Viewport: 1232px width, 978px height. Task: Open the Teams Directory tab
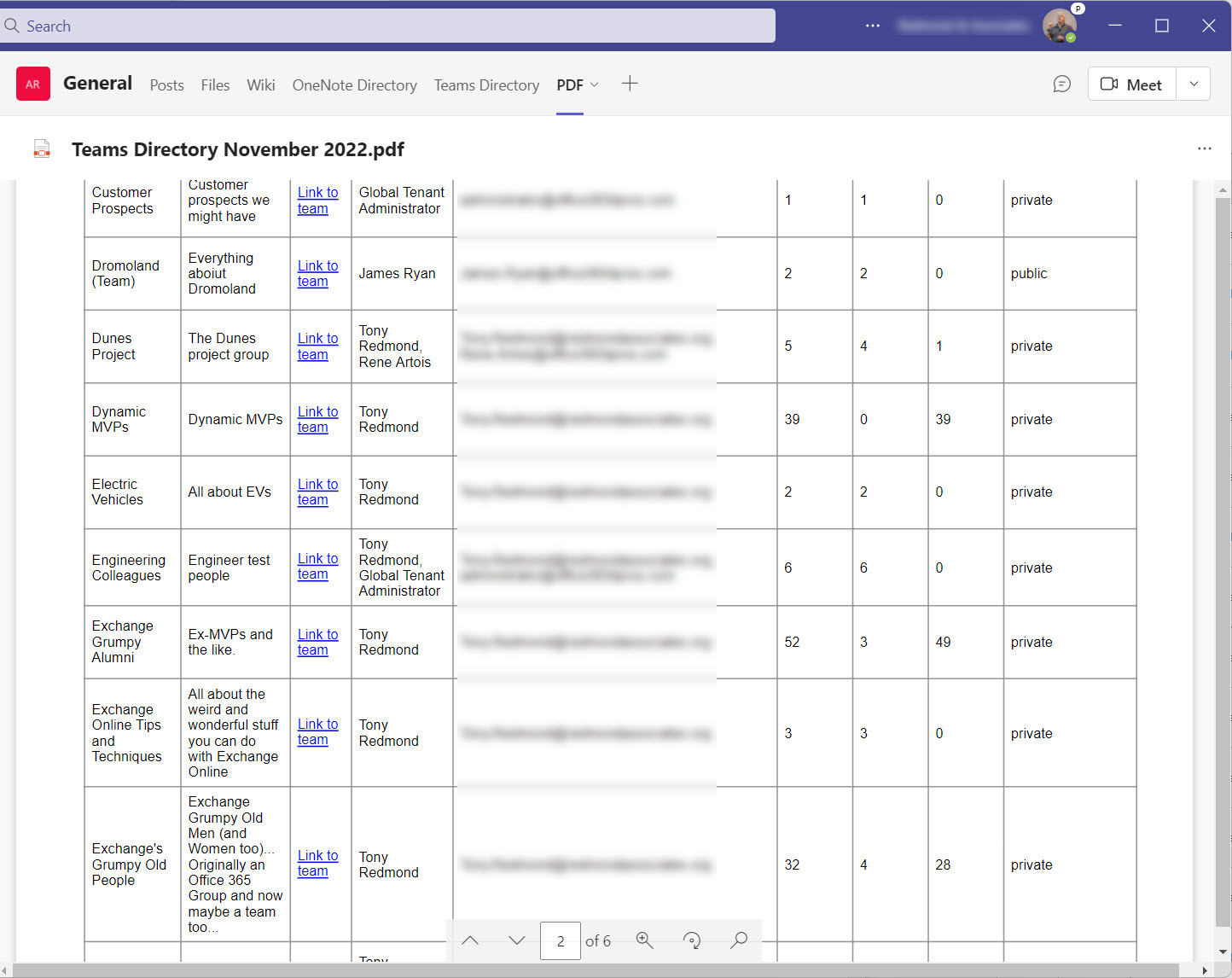(x=486, y=84)
